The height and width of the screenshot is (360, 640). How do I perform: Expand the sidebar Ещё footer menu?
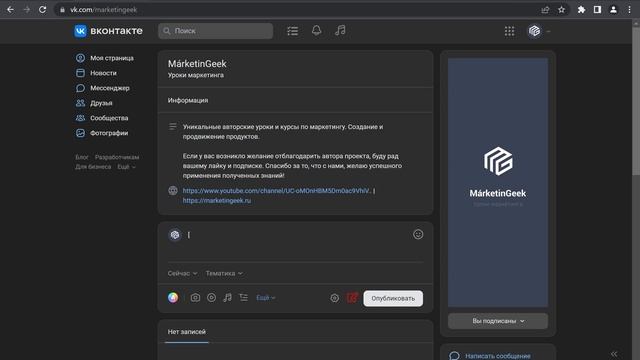click(x=127, y=167)
